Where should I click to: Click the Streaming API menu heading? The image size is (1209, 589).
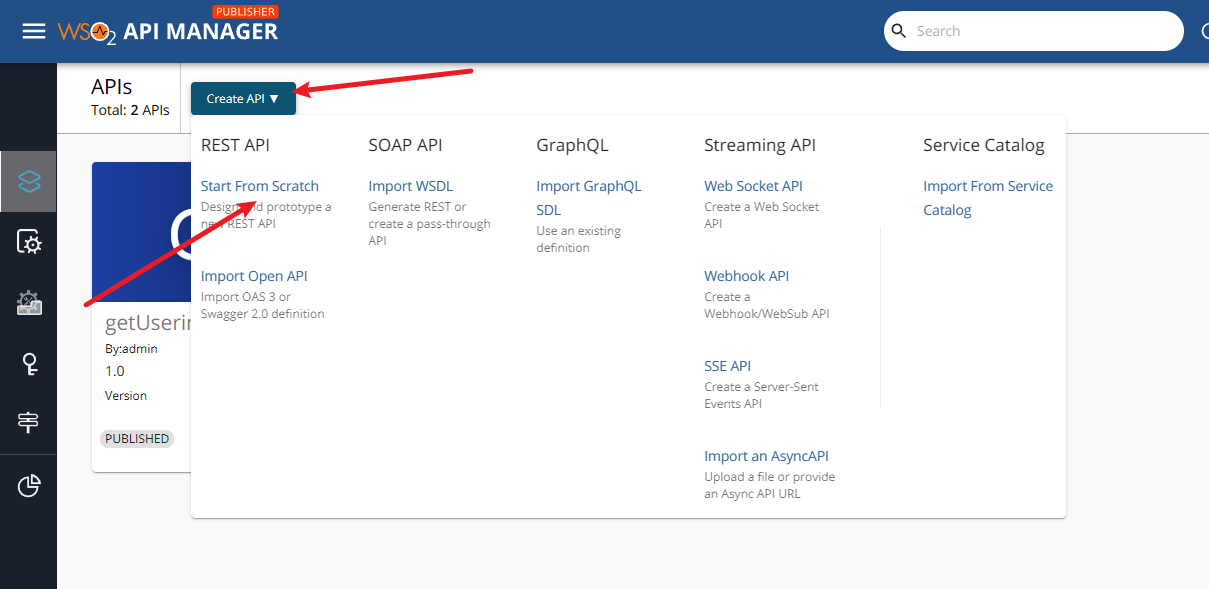760,145
